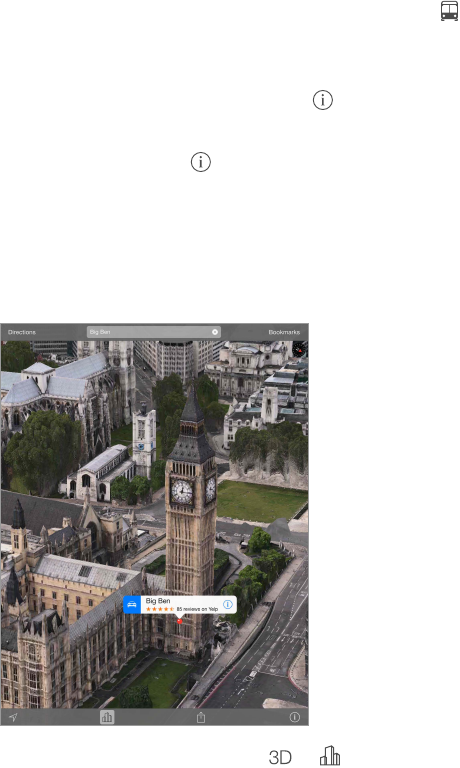Tap the bus transit icon at page top
This screenshot has height=768, width=460.
(449, 11)
